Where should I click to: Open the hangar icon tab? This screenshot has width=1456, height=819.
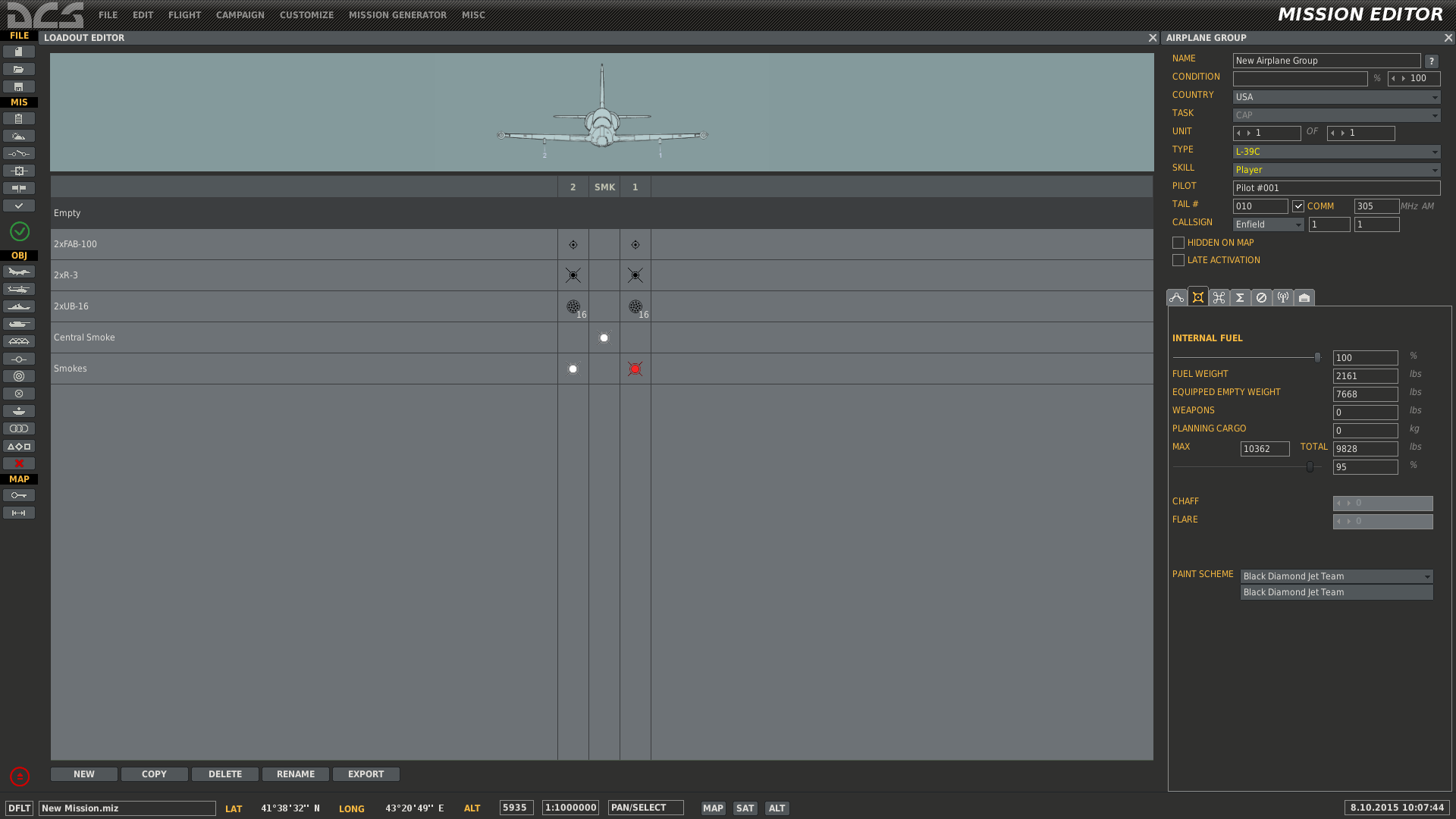1304,297
